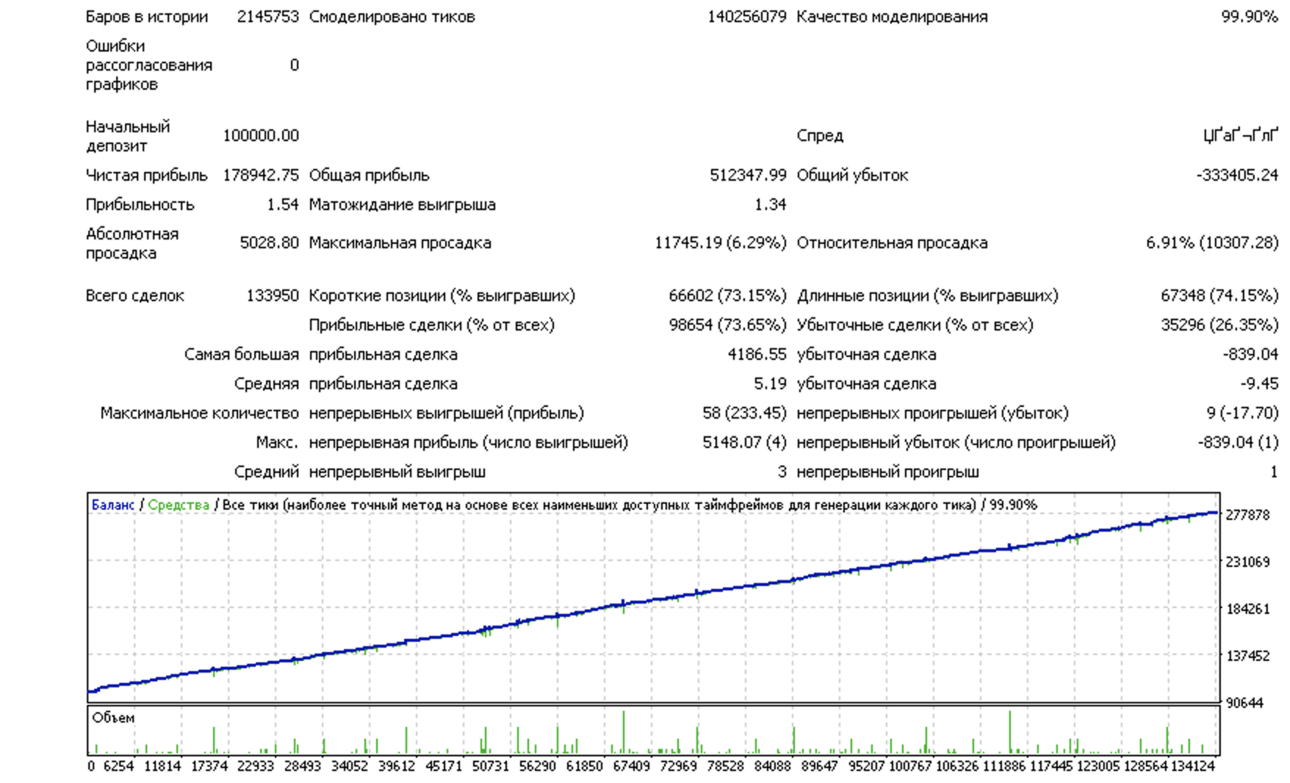This screenshot has height=783, width=1290.
Task: Click the relative drawdown value 6.91% (10307.28)
Action: tap(1212, 243)
